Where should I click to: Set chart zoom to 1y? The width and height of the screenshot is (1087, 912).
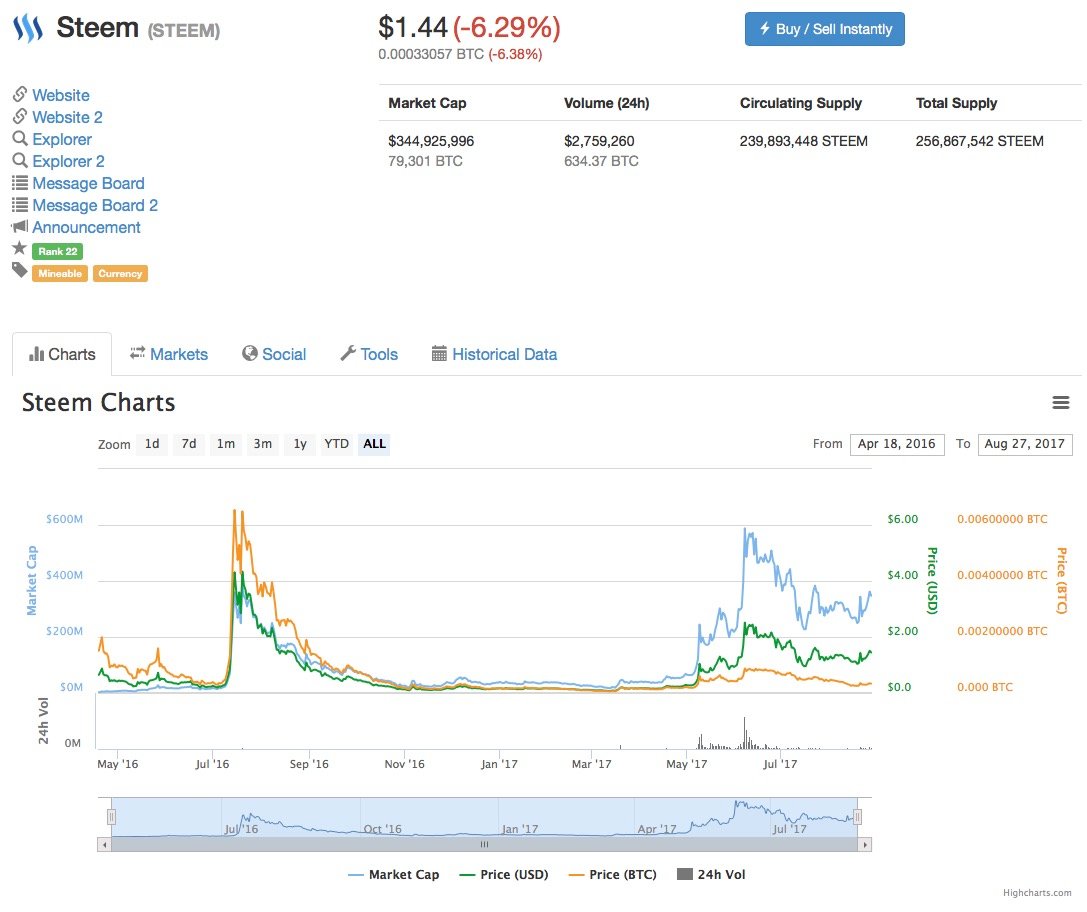[299, 444]
